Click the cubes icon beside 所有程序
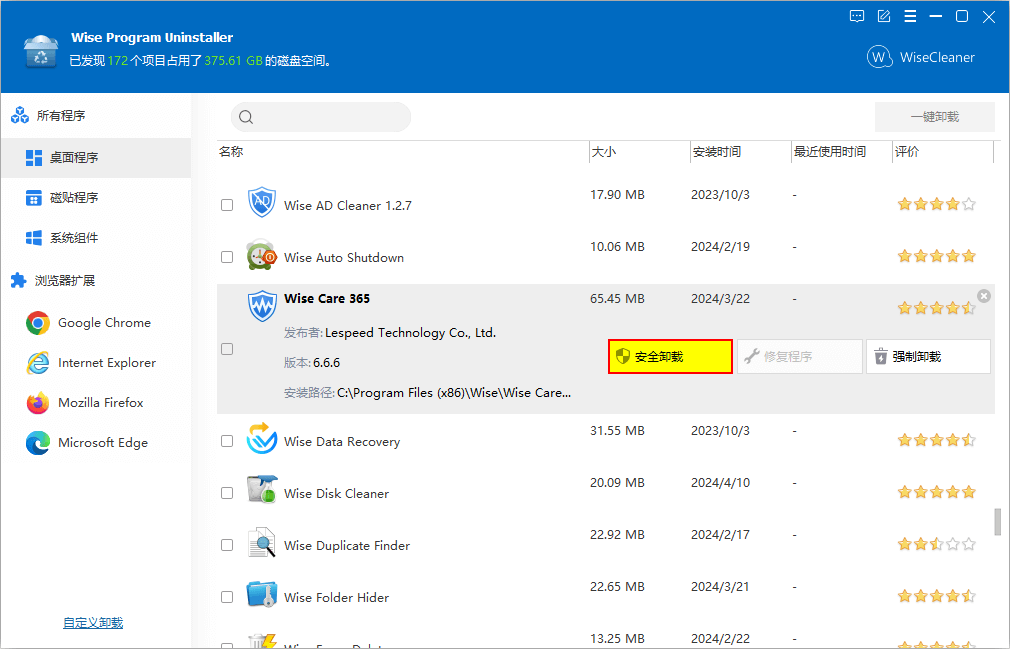The image size is (1010, 649). point(19,115)
